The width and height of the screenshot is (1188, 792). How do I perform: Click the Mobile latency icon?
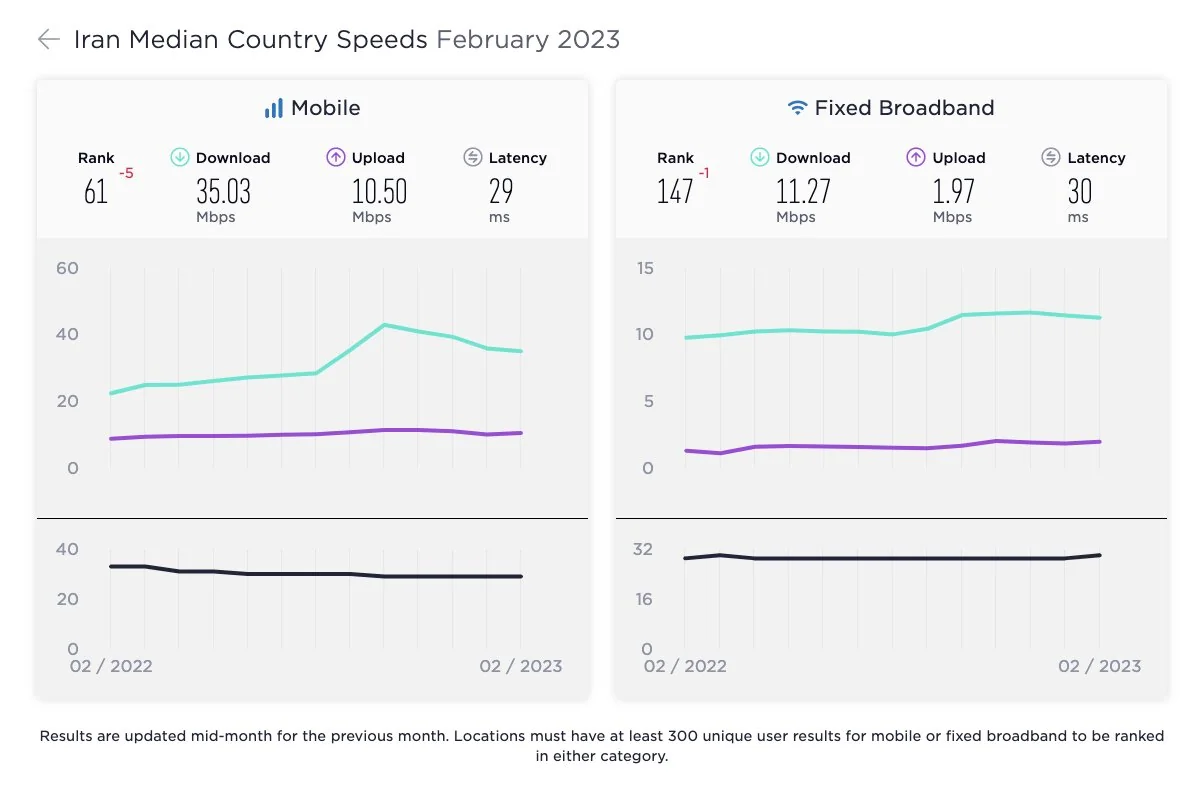473,157
